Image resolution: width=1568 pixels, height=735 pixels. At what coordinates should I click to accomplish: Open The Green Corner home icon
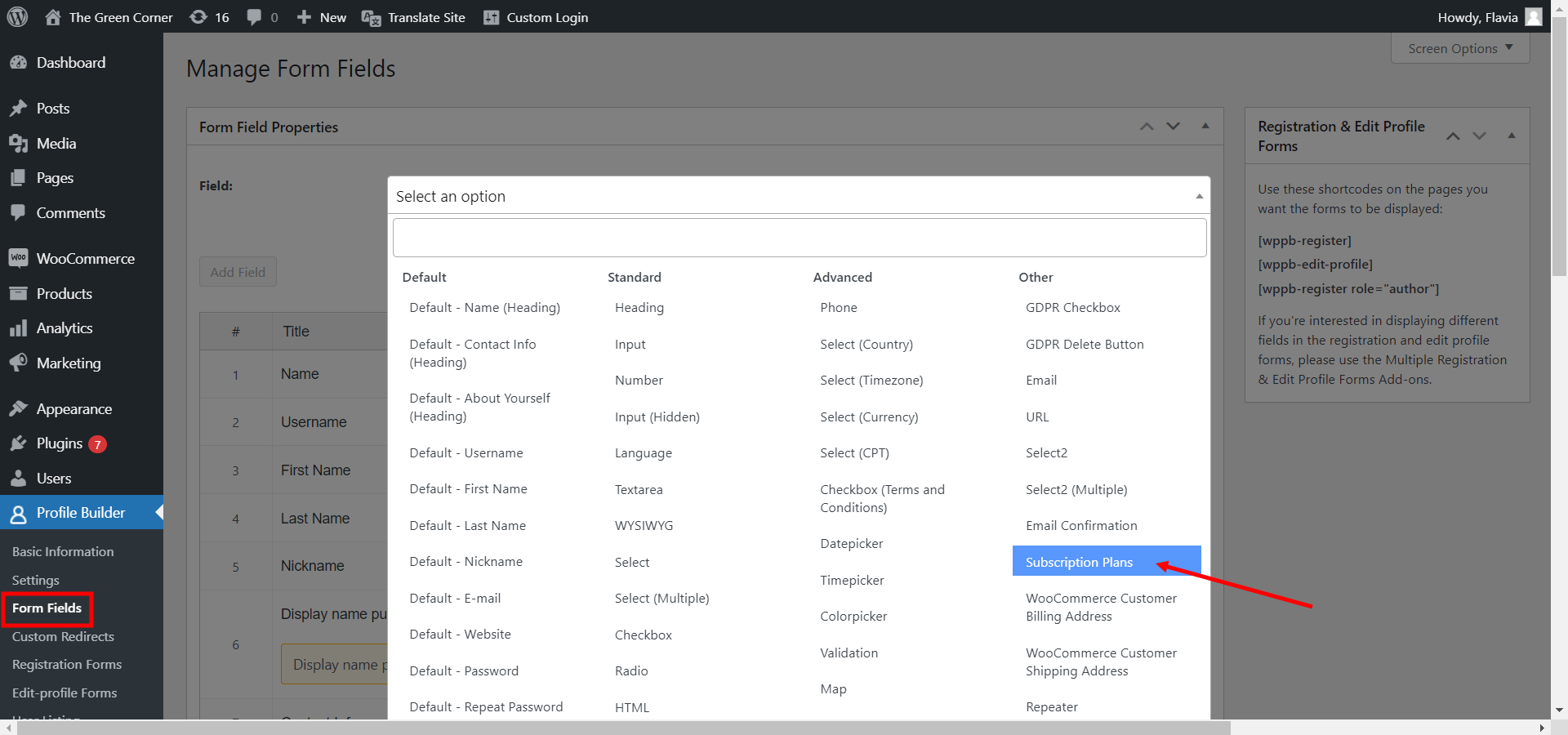point(53,17)
